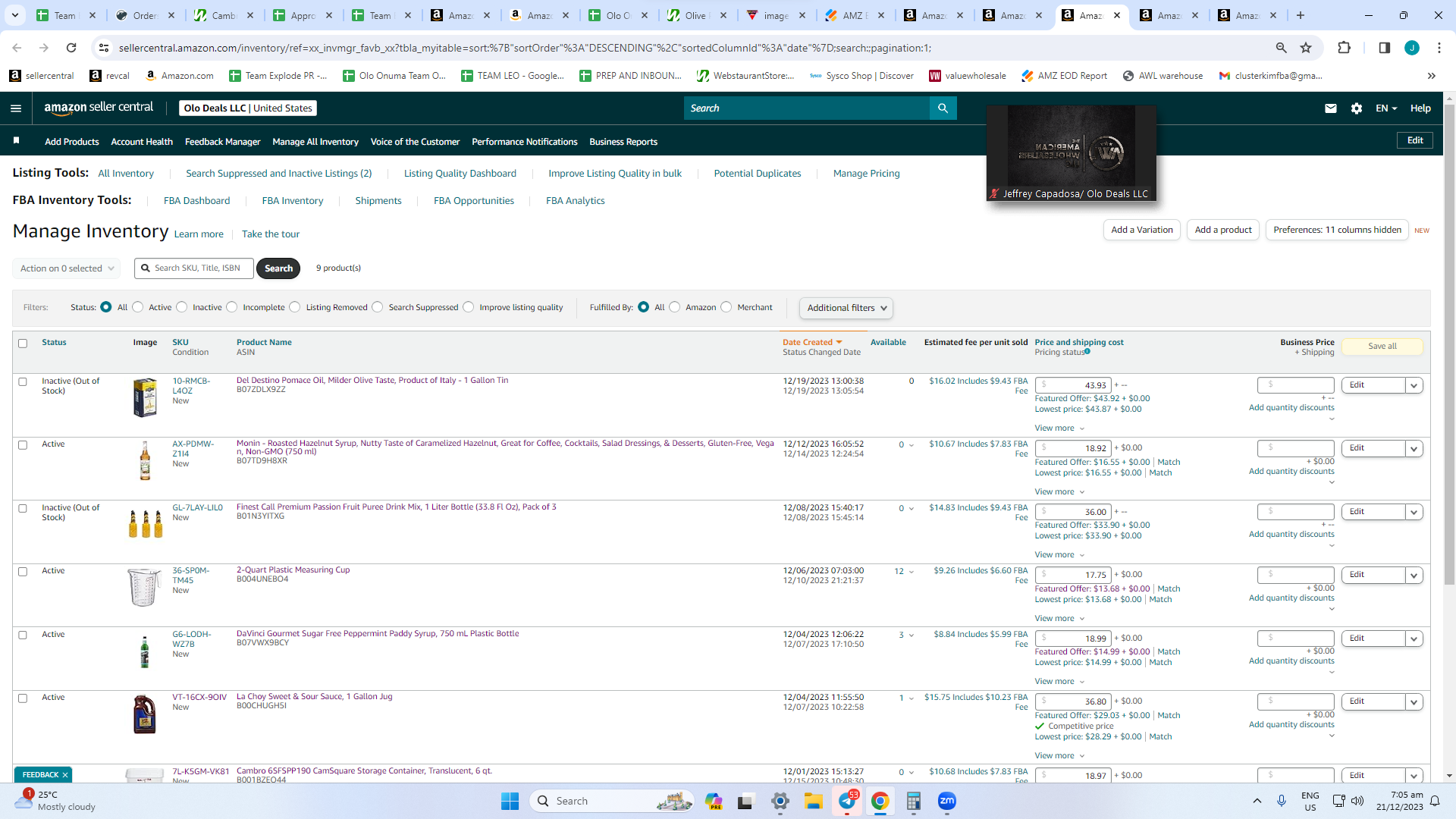Open the Seller Central hamburger menu
Image resolution: width=1456 pixels, height=819 pixels.
pyautogui.click(x=16, y=108)
